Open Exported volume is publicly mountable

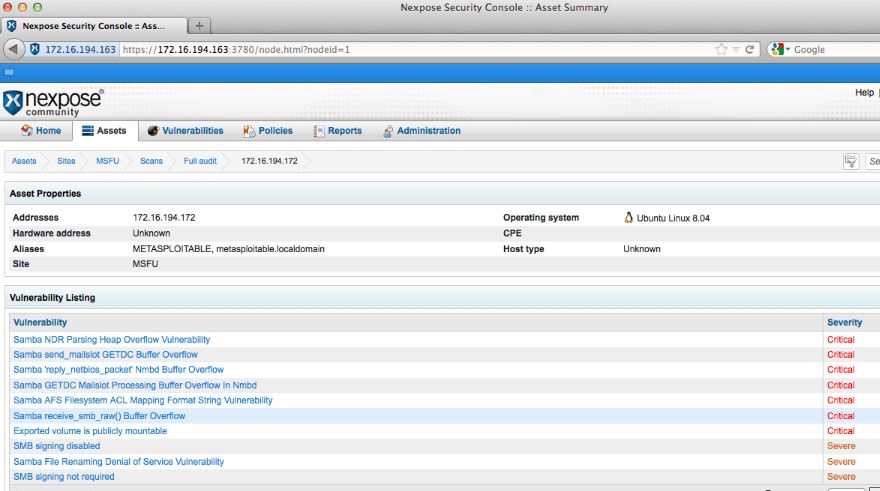pyautogui.click(x=90, y=431)
